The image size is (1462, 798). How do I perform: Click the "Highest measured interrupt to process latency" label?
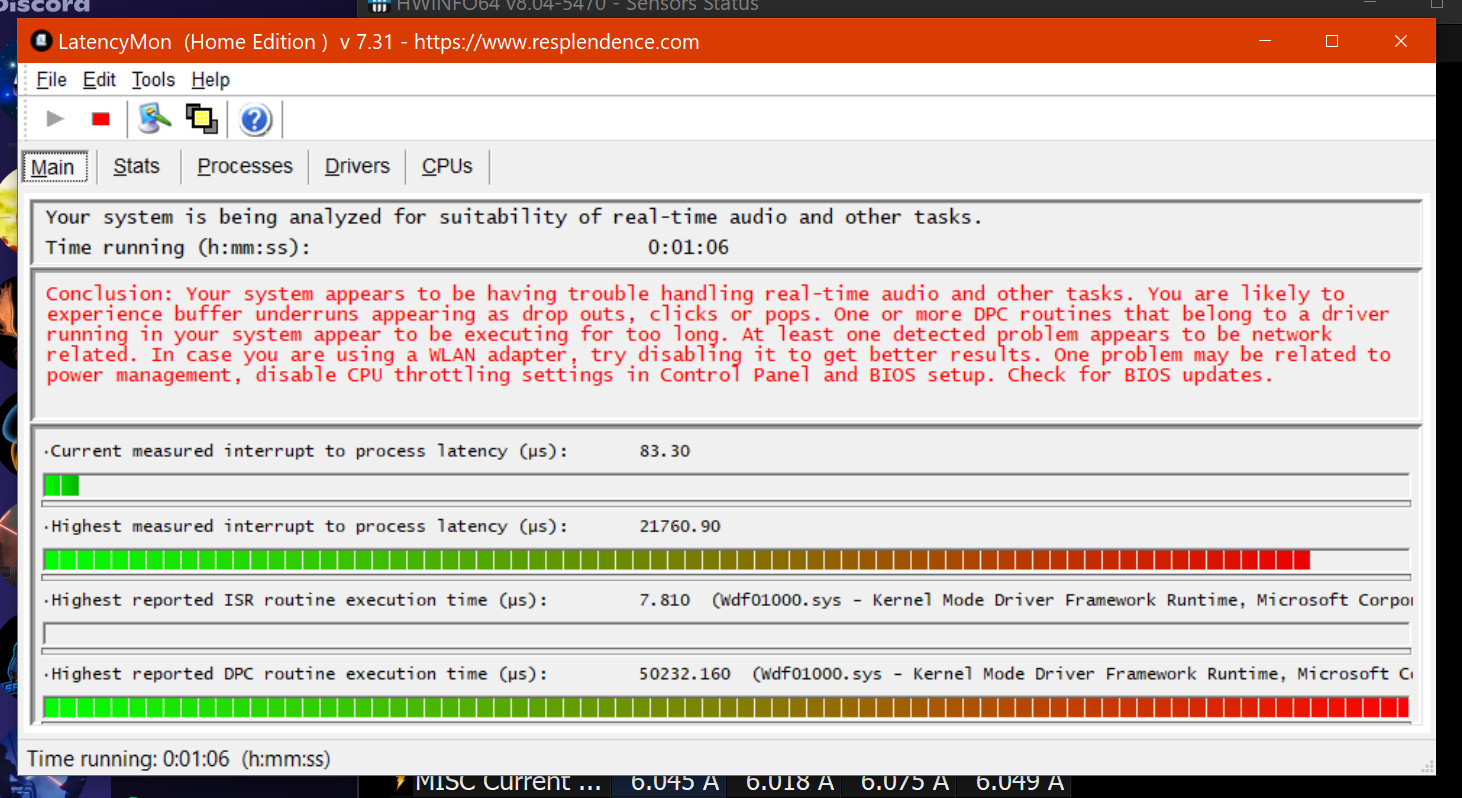[309, 526]
